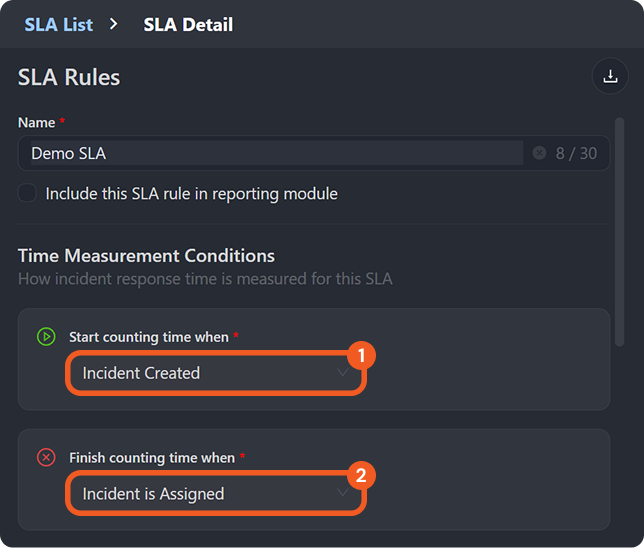Click the chevron arrow in the Start counting dropdown
The image size is (644, 548).
click(x=343, y=373)
